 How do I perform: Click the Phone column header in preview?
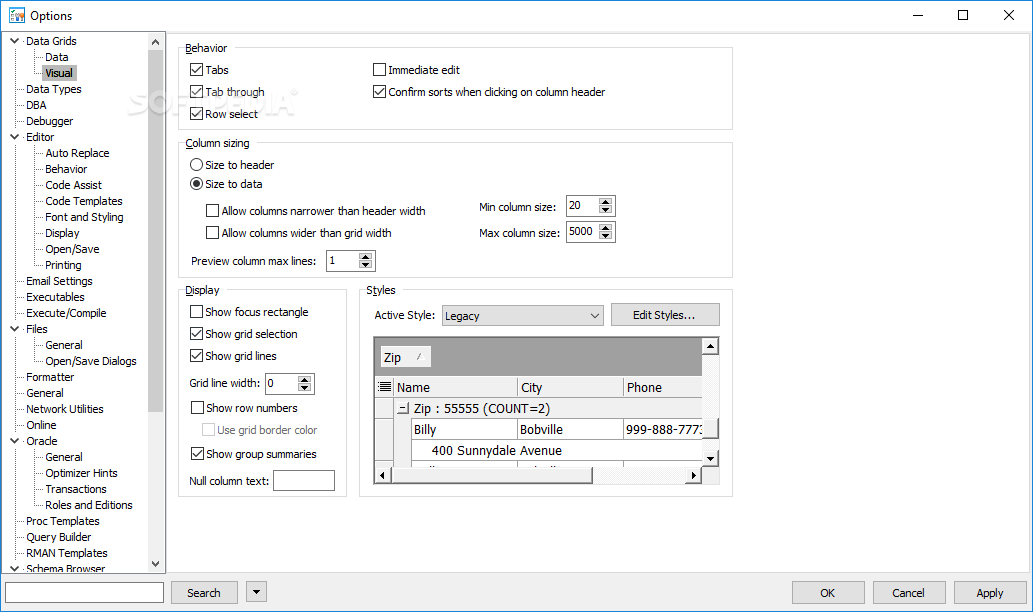662,387
